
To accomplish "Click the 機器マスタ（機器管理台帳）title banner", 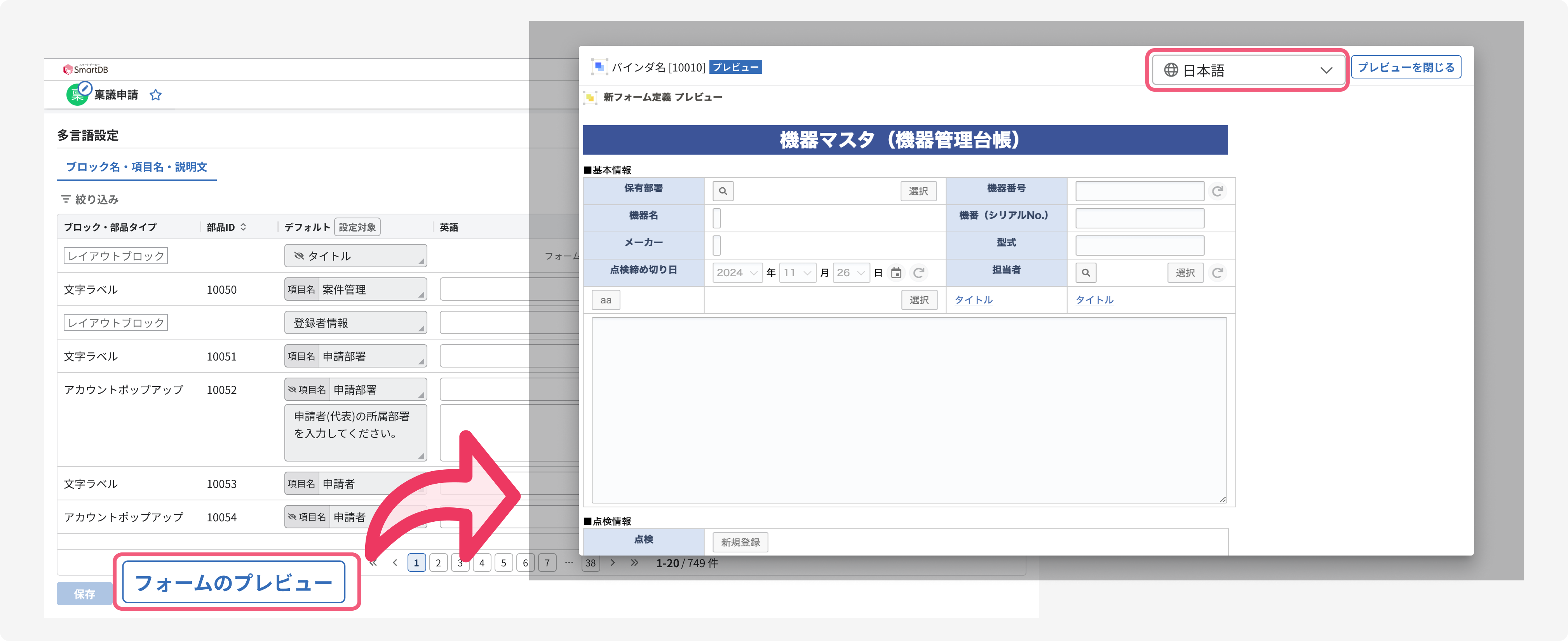I will click(x=905, y=140).
